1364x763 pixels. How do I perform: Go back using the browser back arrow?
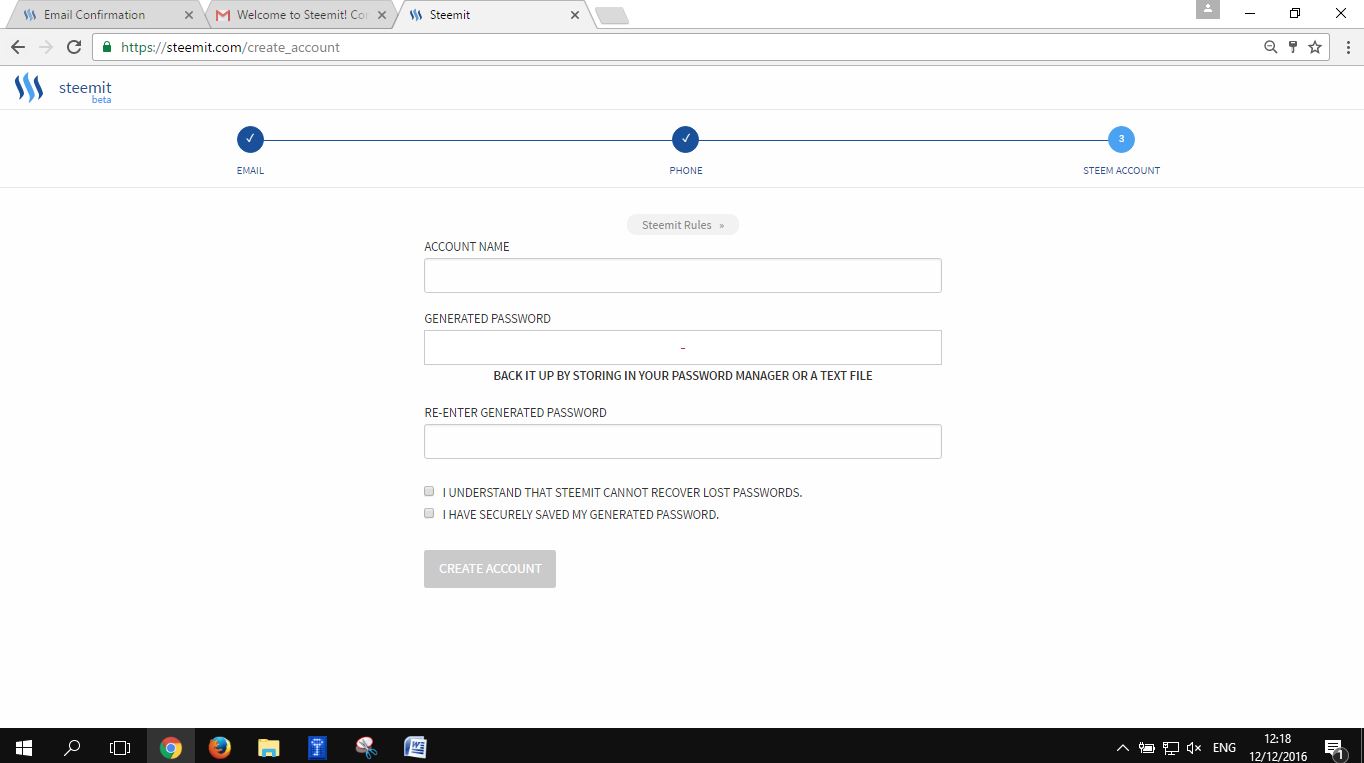pos(18,47)
